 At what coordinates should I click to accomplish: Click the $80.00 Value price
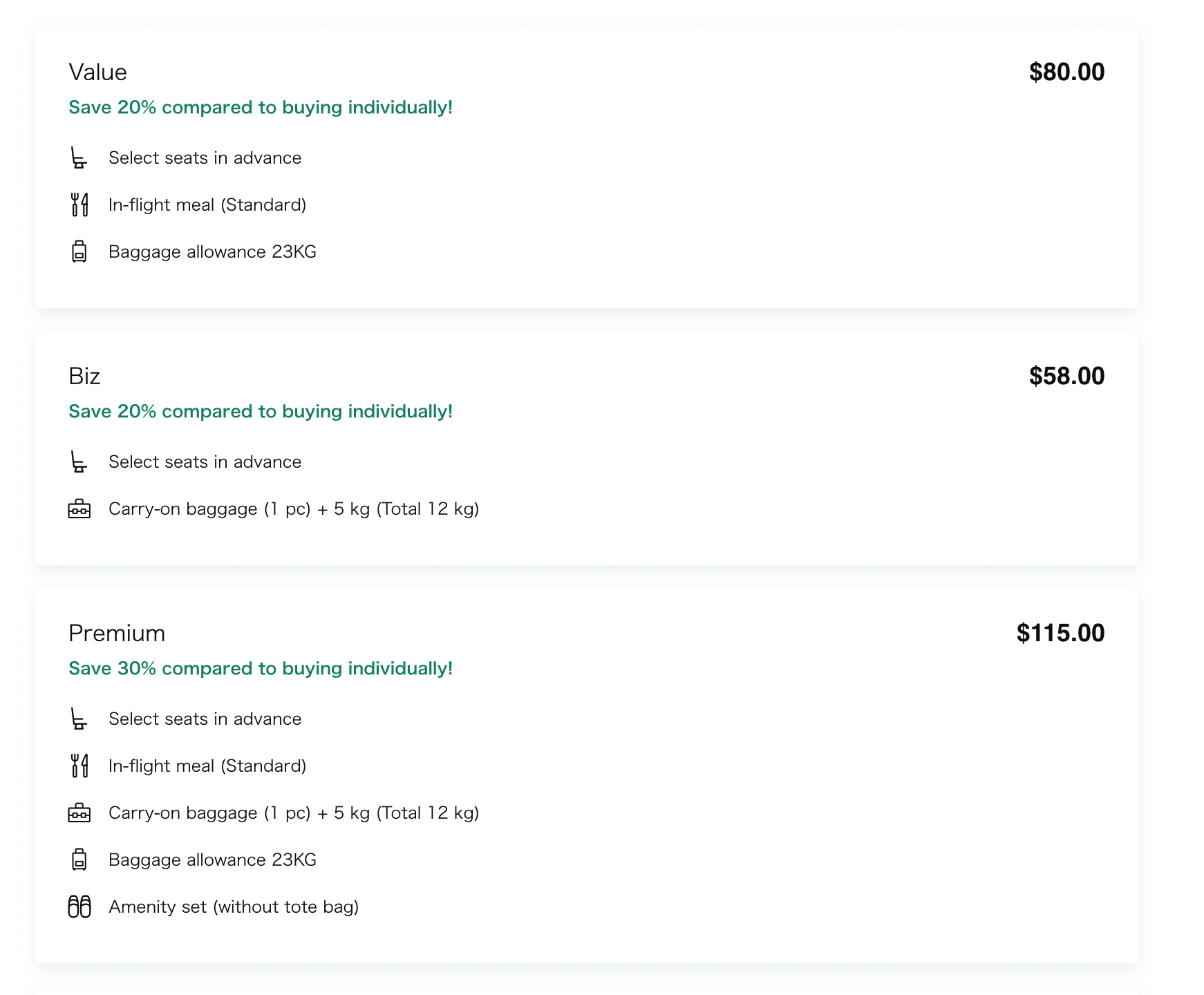coord(1066,73)
